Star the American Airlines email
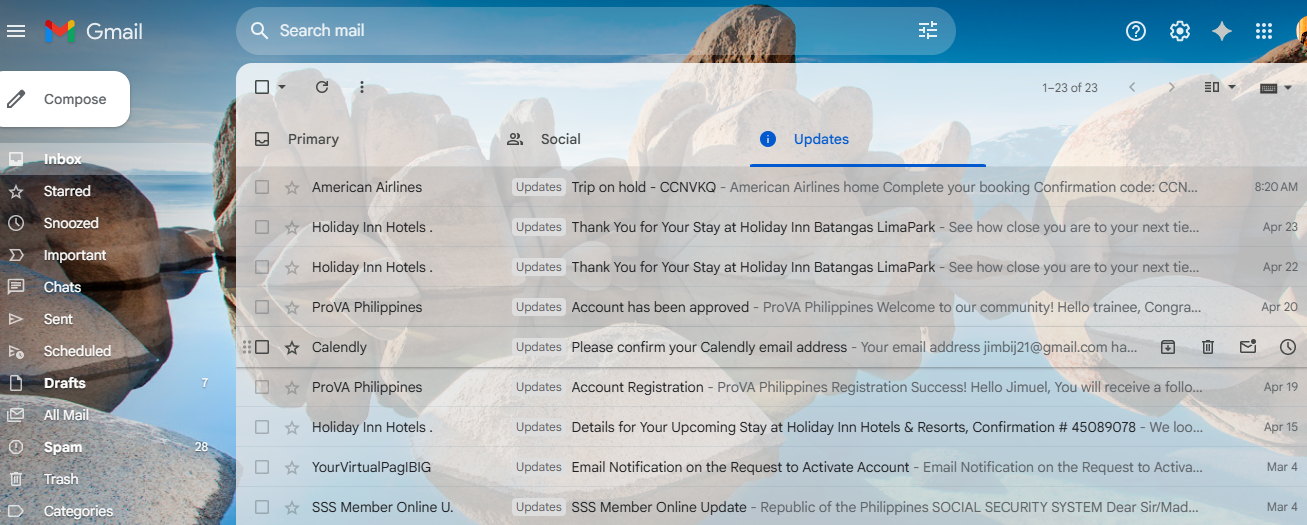 (x=292, y=187)
